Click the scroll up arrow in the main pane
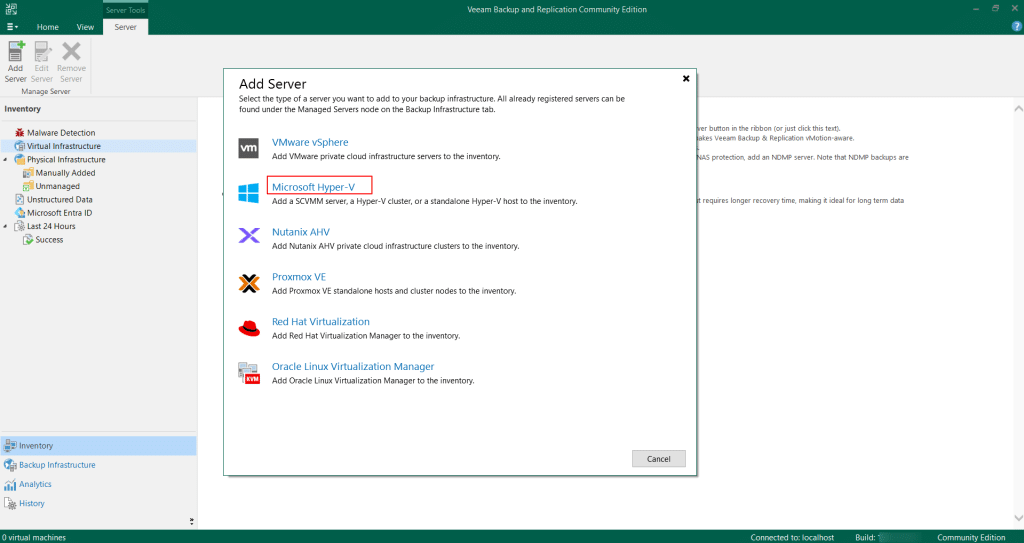 (x=1018, y=108)
